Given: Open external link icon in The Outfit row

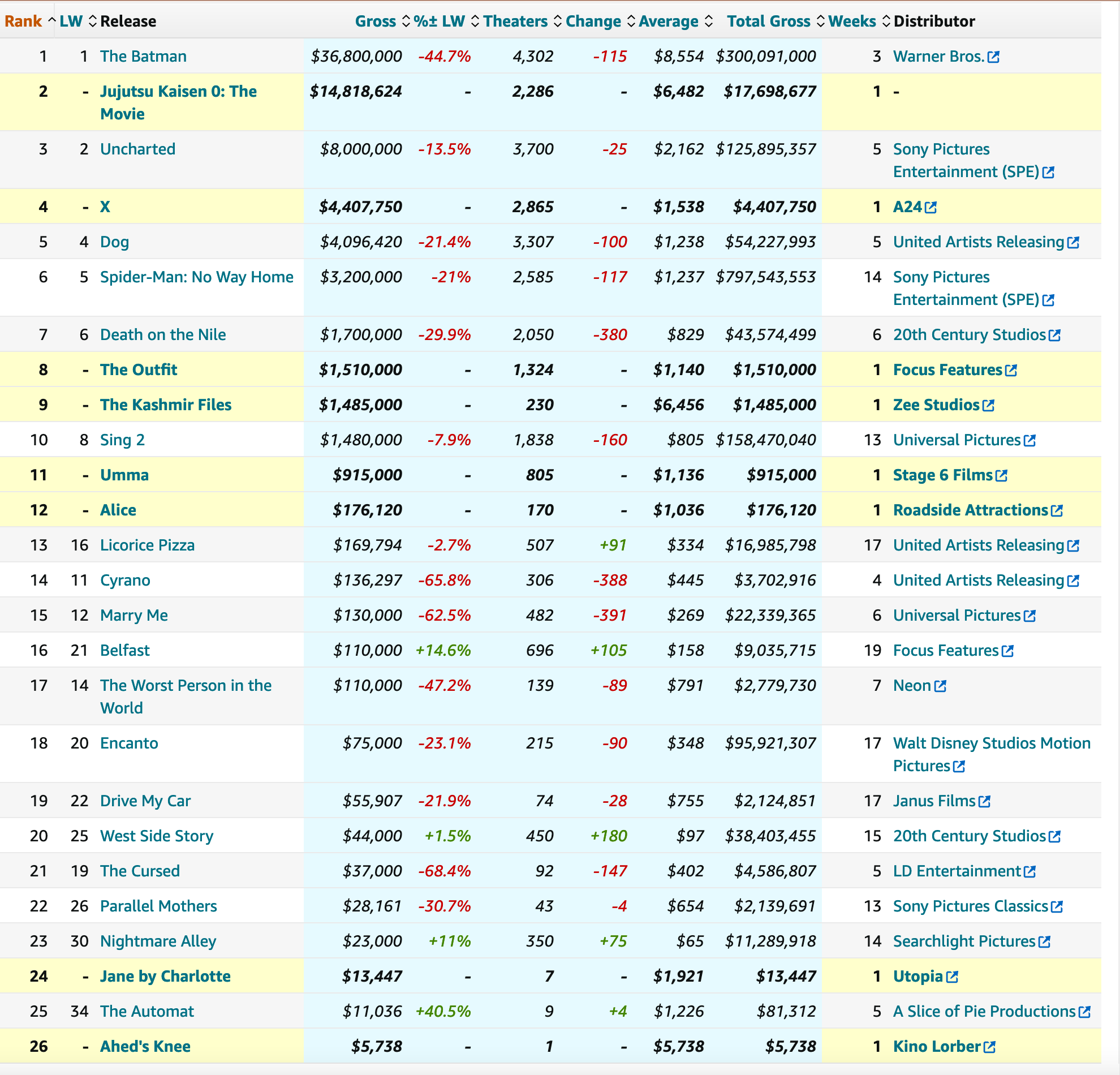Looking at the screenshot, I should tap(1011, 371).
